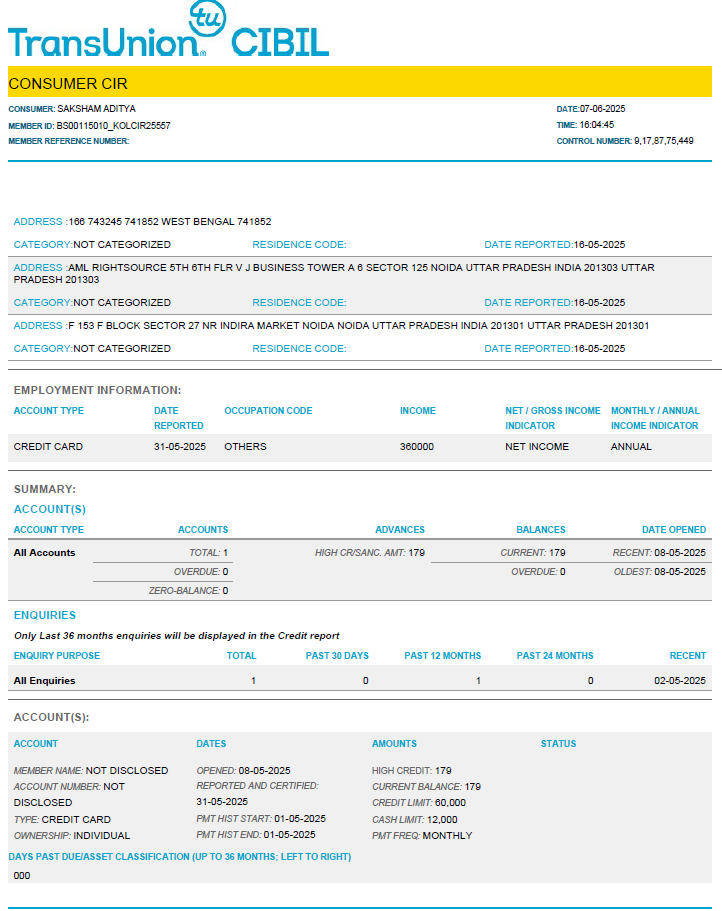Click control number 9,17,87,75,449
Screen dimensions: 722x911
coord(663,141)
